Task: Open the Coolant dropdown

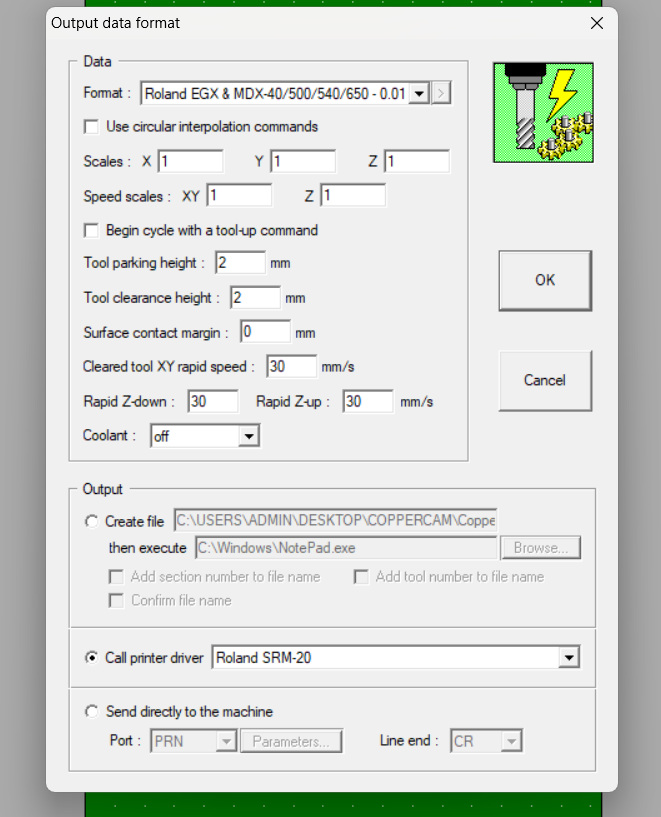Action: (249, 436)
